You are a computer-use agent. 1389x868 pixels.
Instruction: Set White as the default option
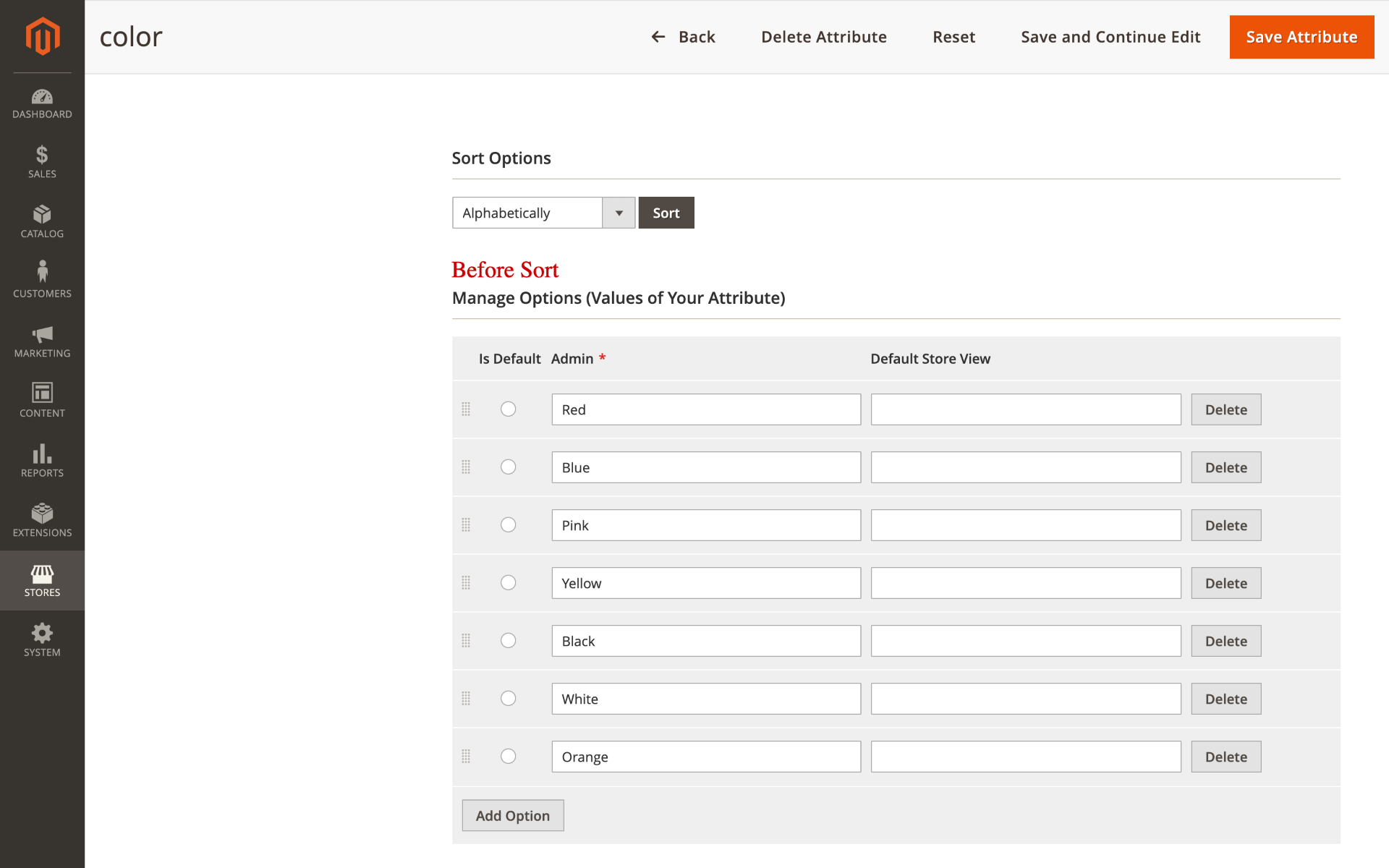509,698
